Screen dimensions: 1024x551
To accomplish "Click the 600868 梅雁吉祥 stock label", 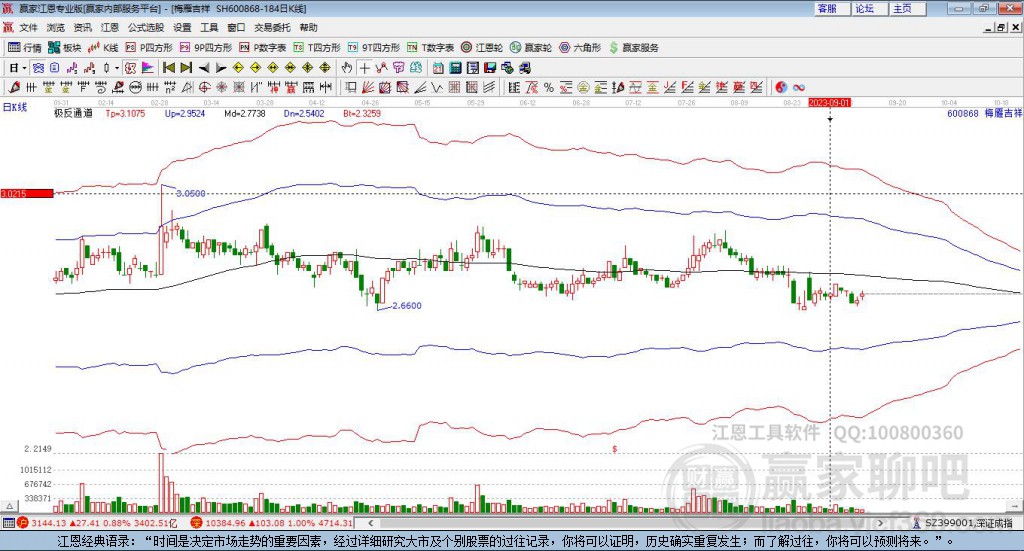I will [984, 113].
